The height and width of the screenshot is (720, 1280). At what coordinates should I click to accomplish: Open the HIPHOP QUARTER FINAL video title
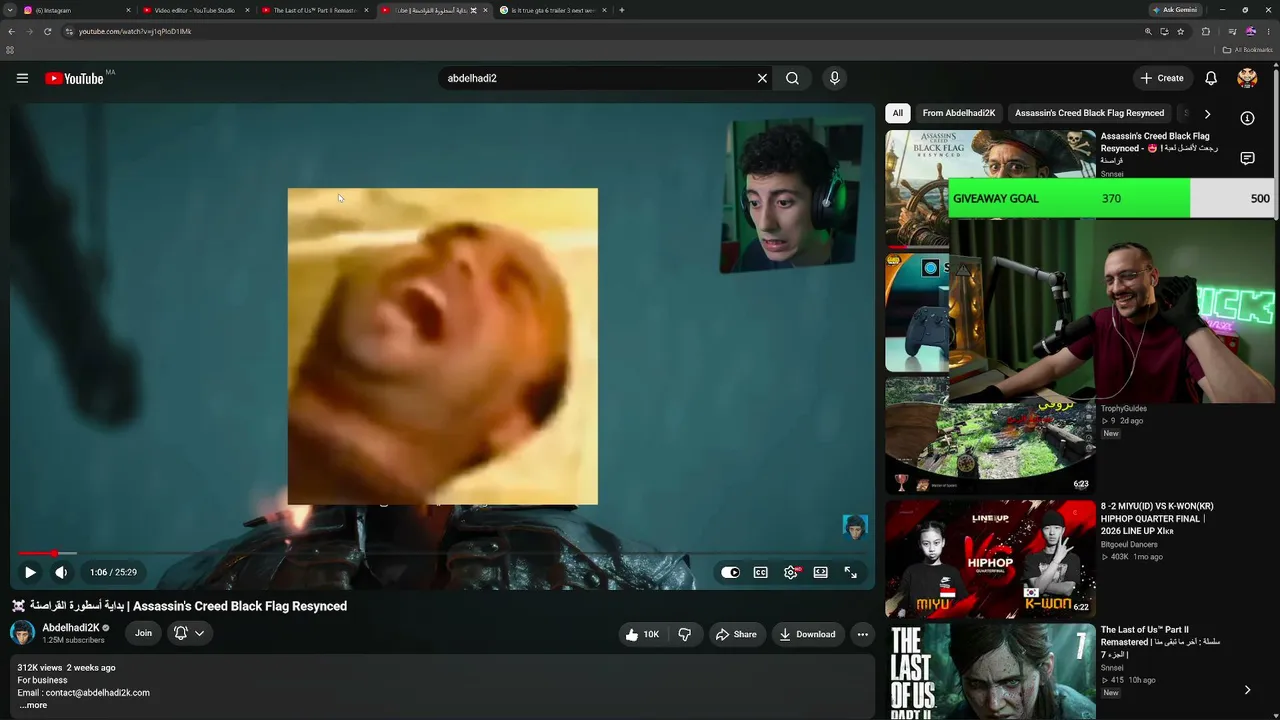coord(1158,519)
